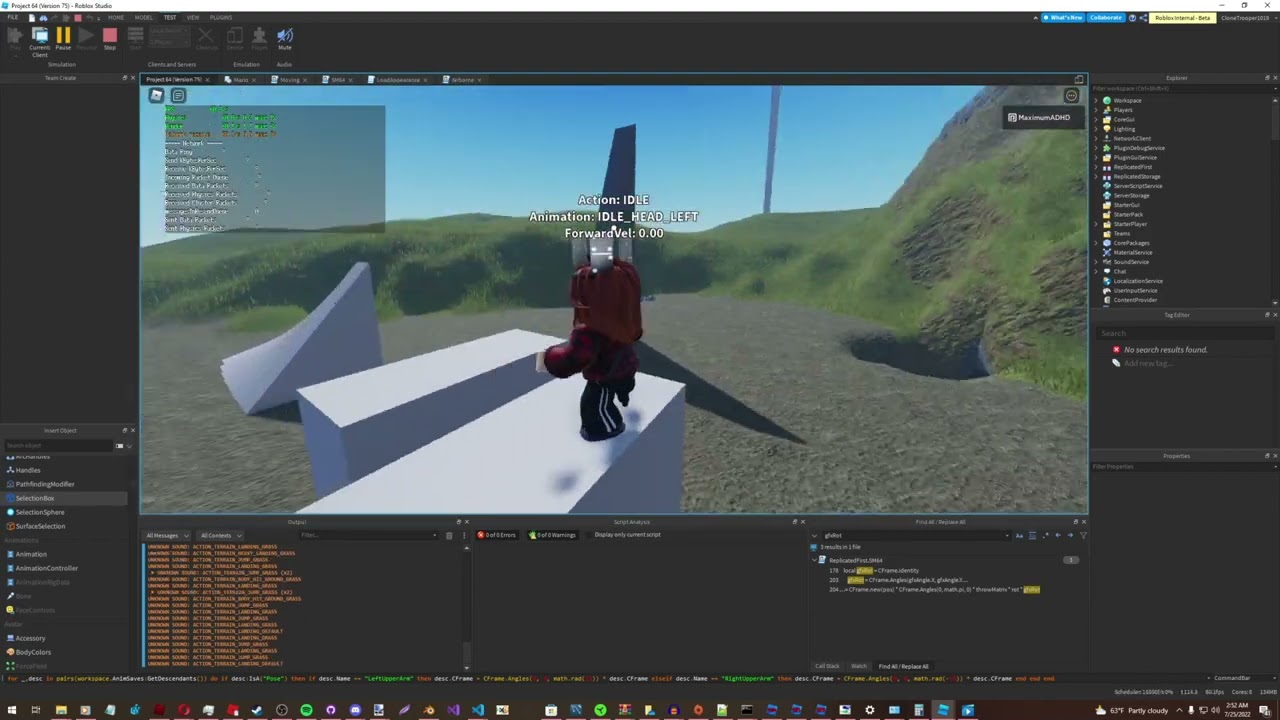Stop the playtest with the red Stop button
1280x720 pixels.
[110, 39]
